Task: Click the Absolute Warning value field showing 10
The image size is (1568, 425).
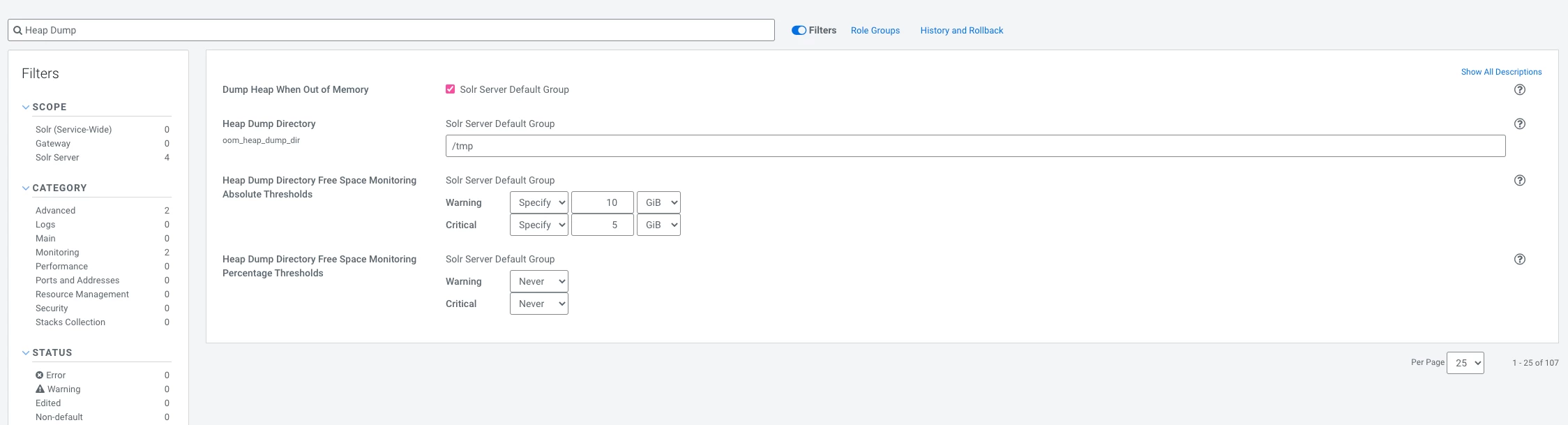Action: (603, 202)
